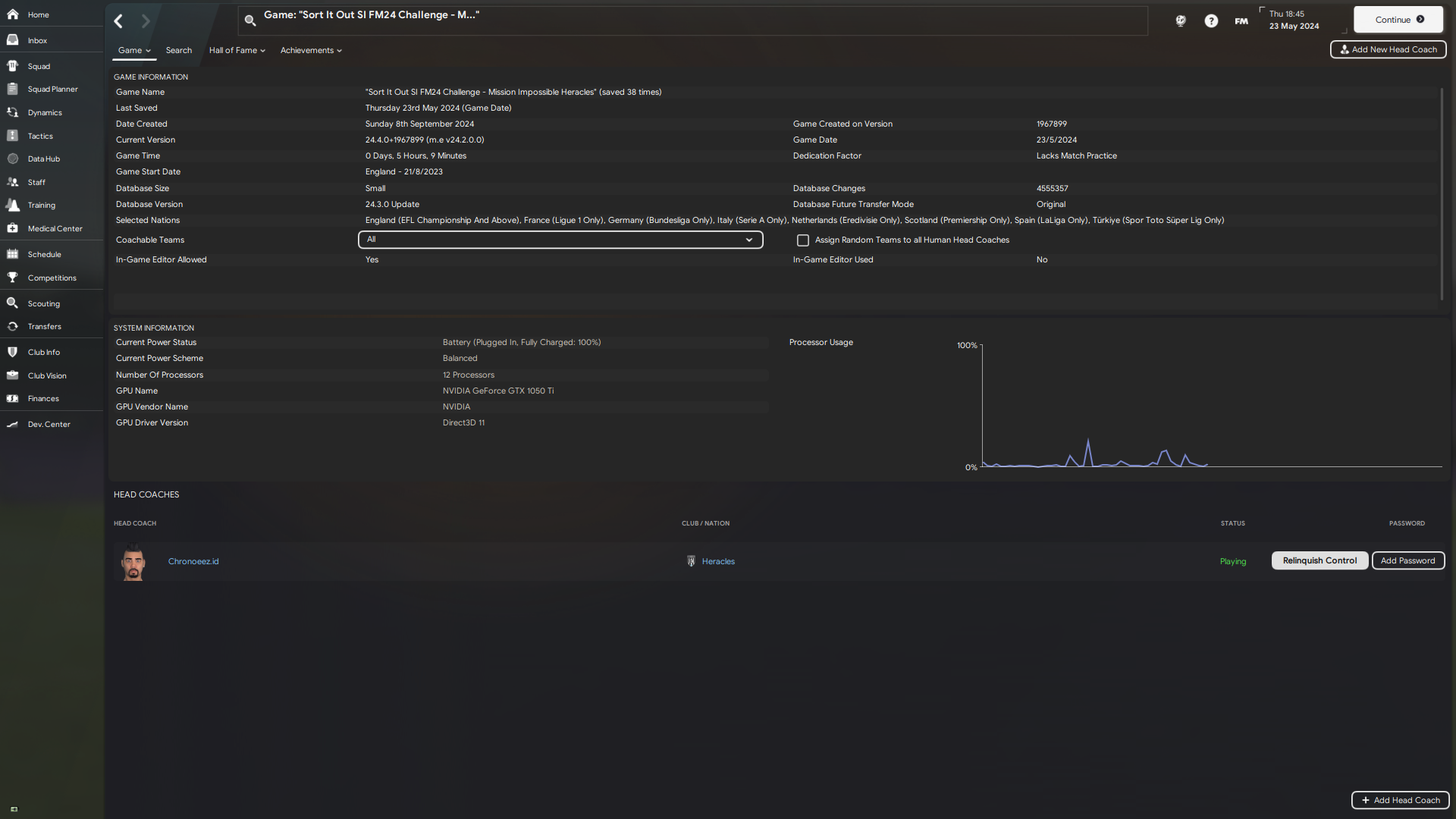Image resolution: width=1456 pixels, height=819 pixels.
Task: Open the Achievements dropdown
Action: [x=311, y=50]
